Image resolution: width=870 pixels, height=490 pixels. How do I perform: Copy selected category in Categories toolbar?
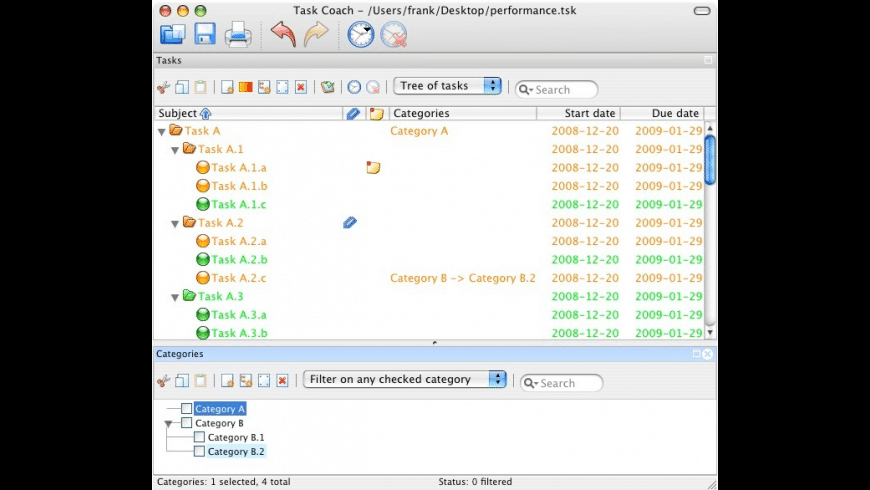click(181, 381)
